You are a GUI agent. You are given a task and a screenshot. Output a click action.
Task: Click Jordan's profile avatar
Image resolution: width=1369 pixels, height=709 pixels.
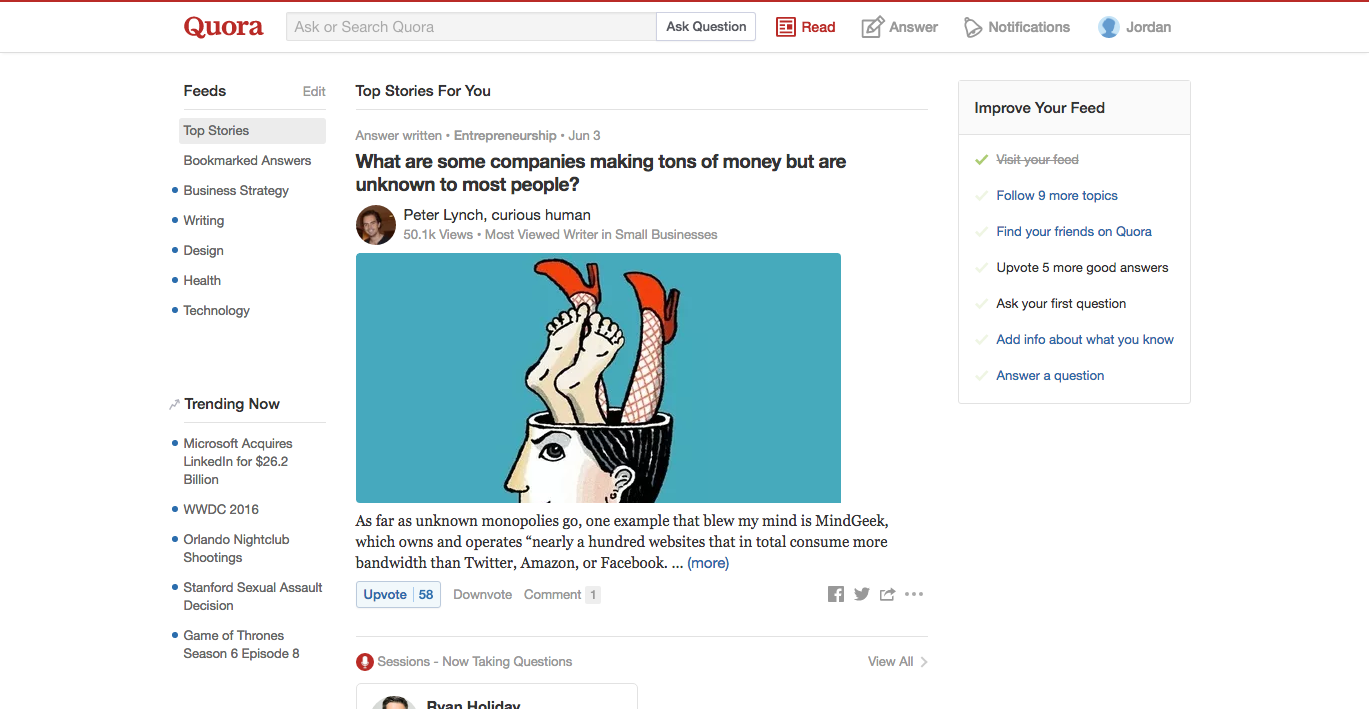point(1108,27)
